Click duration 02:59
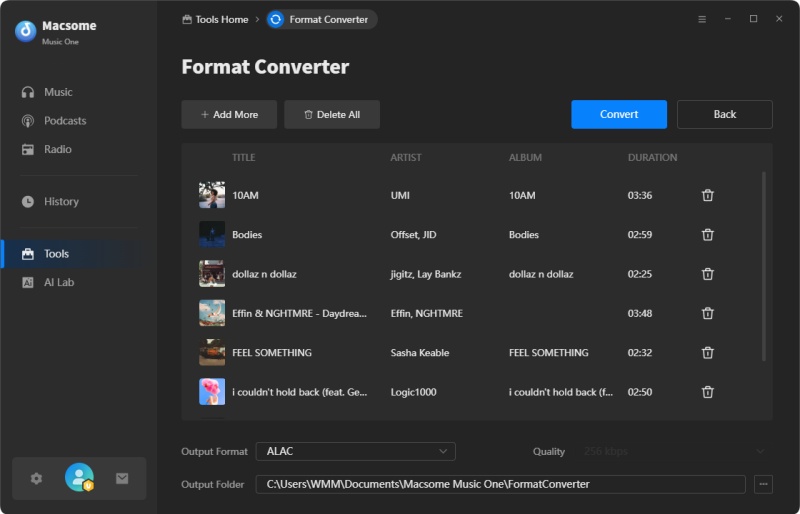The width and height of the screenshot is (800, 514). pos(640,234)
